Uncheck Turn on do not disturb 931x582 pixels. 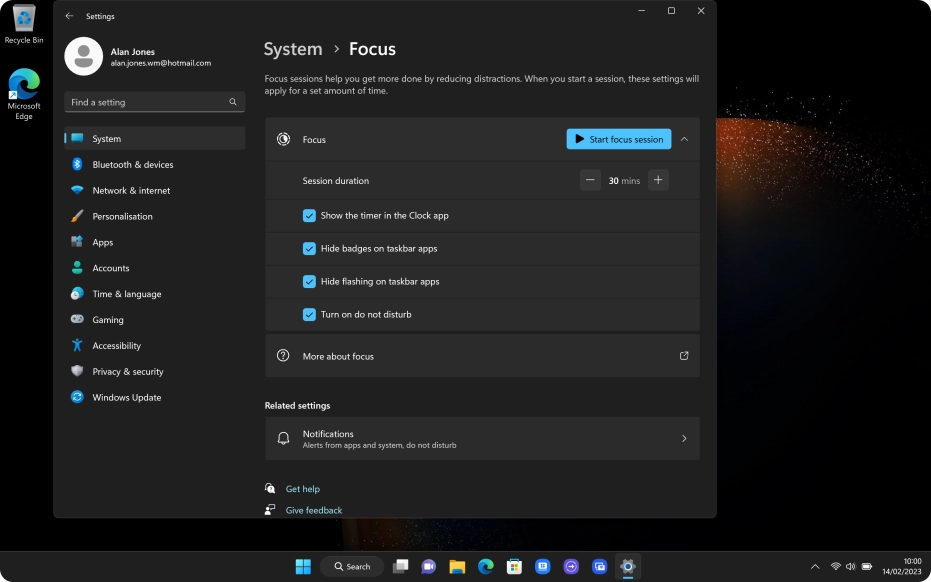[309, 314]
